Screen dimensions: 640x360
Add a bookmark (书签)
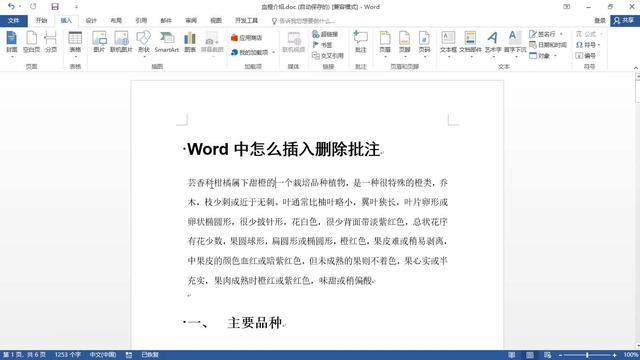(x=322, y=45)
